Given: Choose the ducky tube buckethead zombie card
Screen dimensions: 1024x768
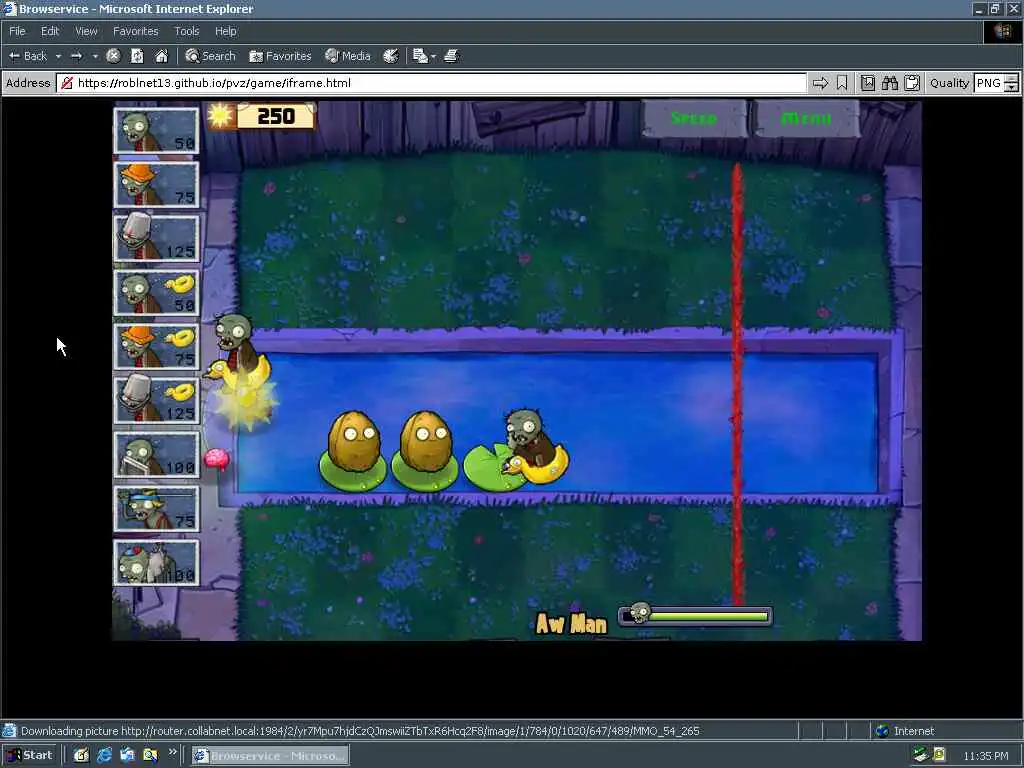Looking at the screenshot, I should [156, 400].
